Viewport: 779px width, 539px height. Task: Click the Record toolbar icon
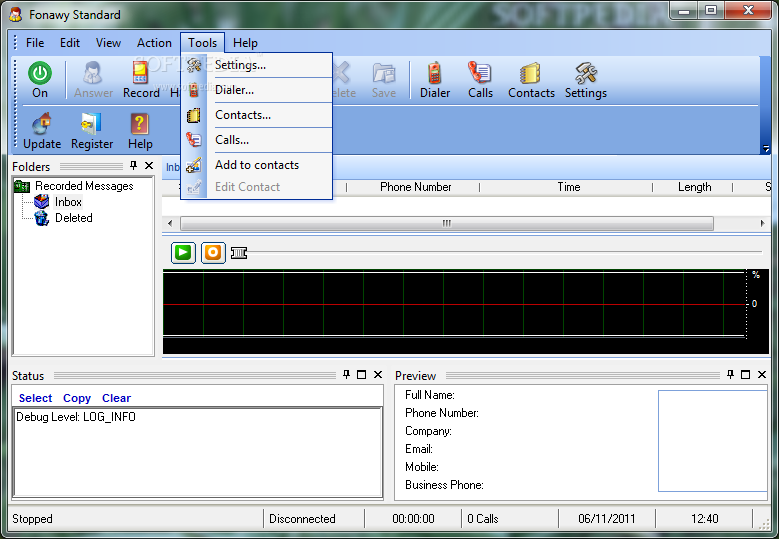(x=141, y=79)
